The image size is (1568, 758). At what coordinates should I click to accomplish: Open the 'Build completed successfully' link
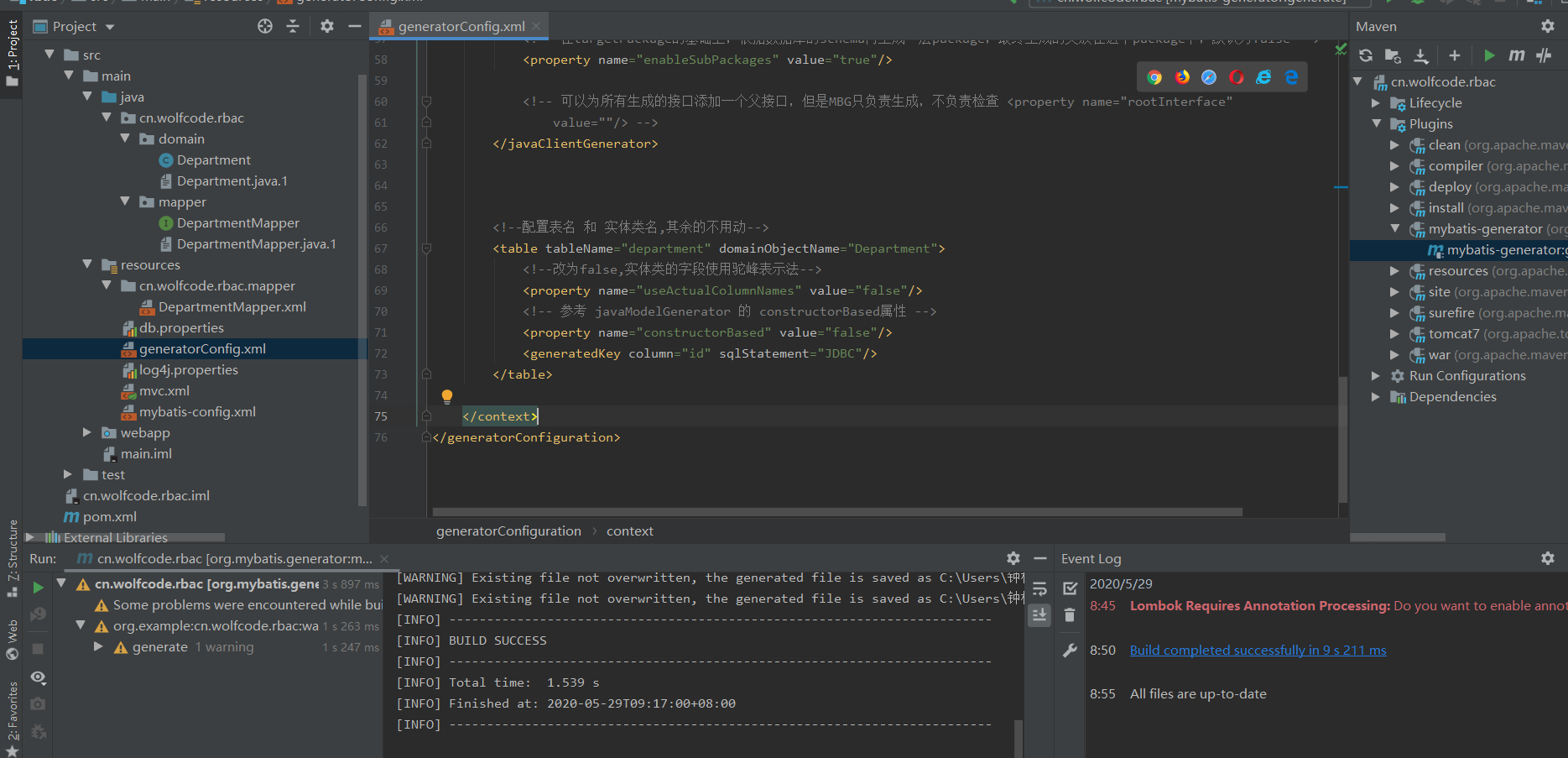click(x=1258, y=650)
